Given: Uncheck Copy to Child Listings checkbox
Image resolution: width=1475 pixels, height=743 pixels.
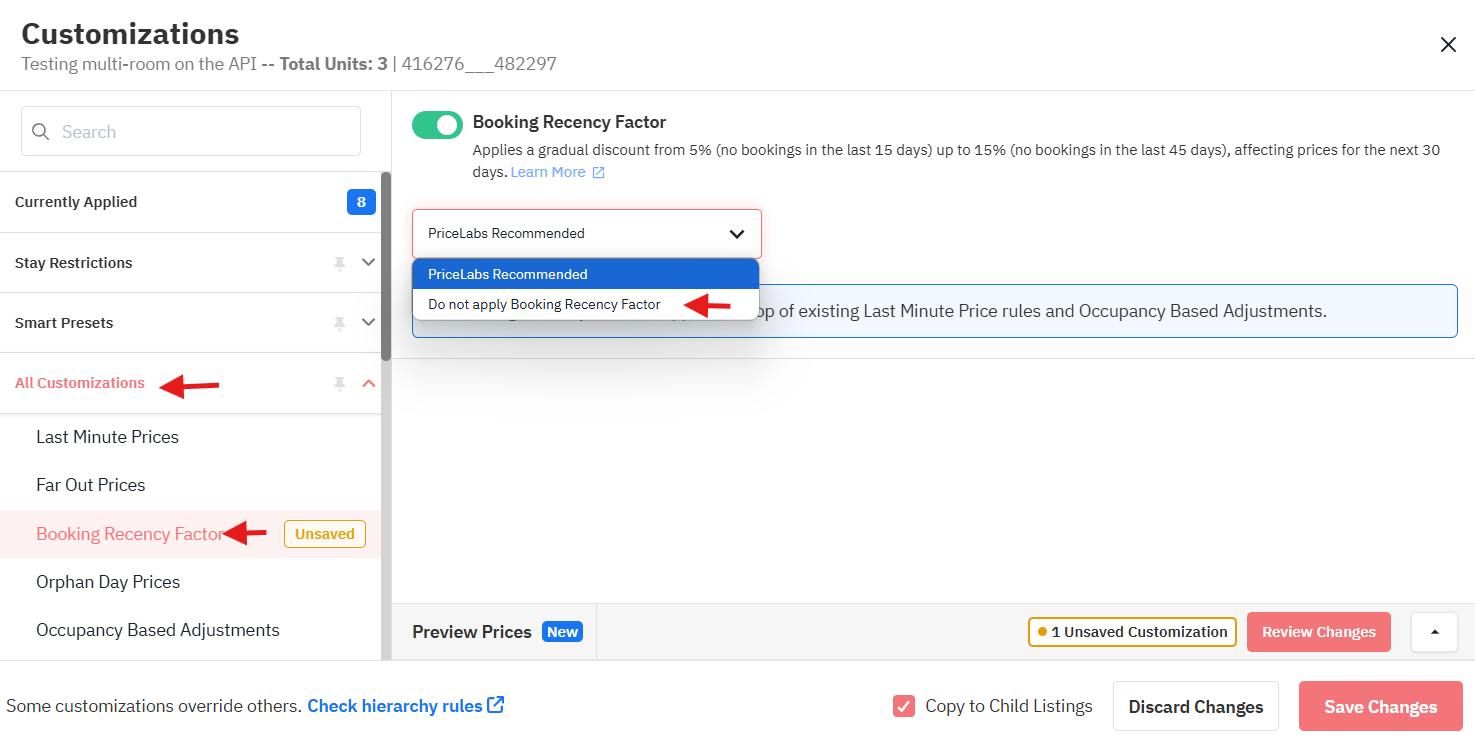Looking at the screenshot, I should pos(904,706).
